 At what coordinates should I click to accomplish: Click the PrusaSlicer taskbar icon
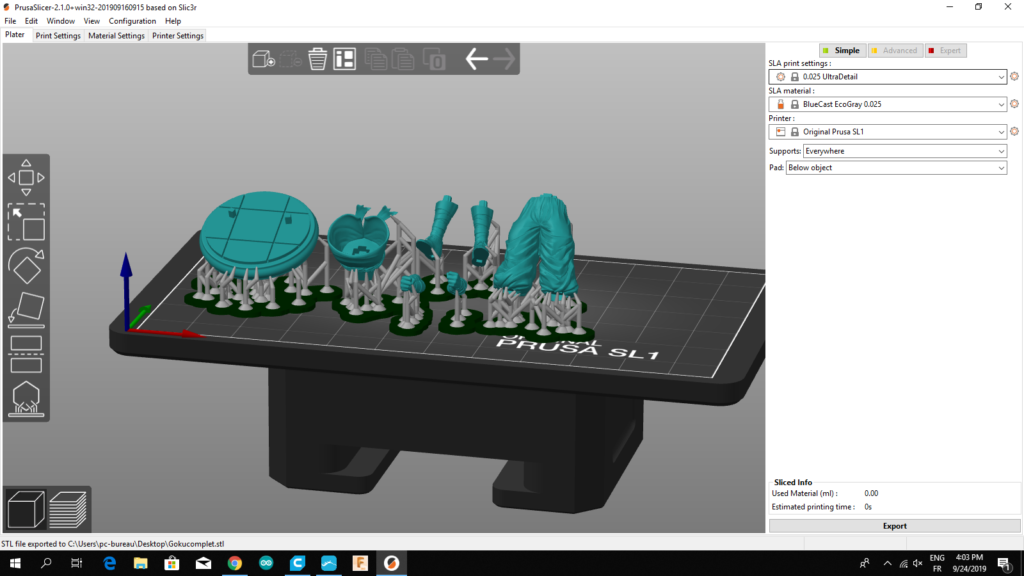tap(391, 563)
